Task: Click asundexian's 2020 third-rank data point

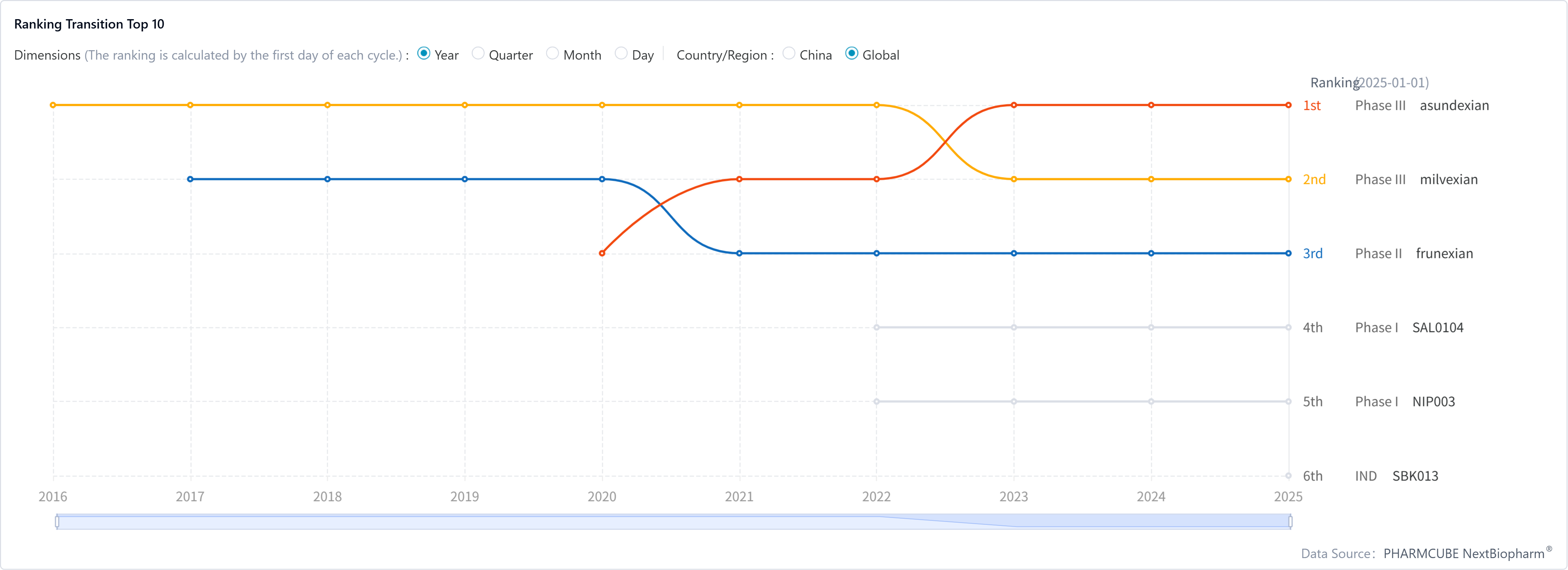Action: [x=602, y=253]
